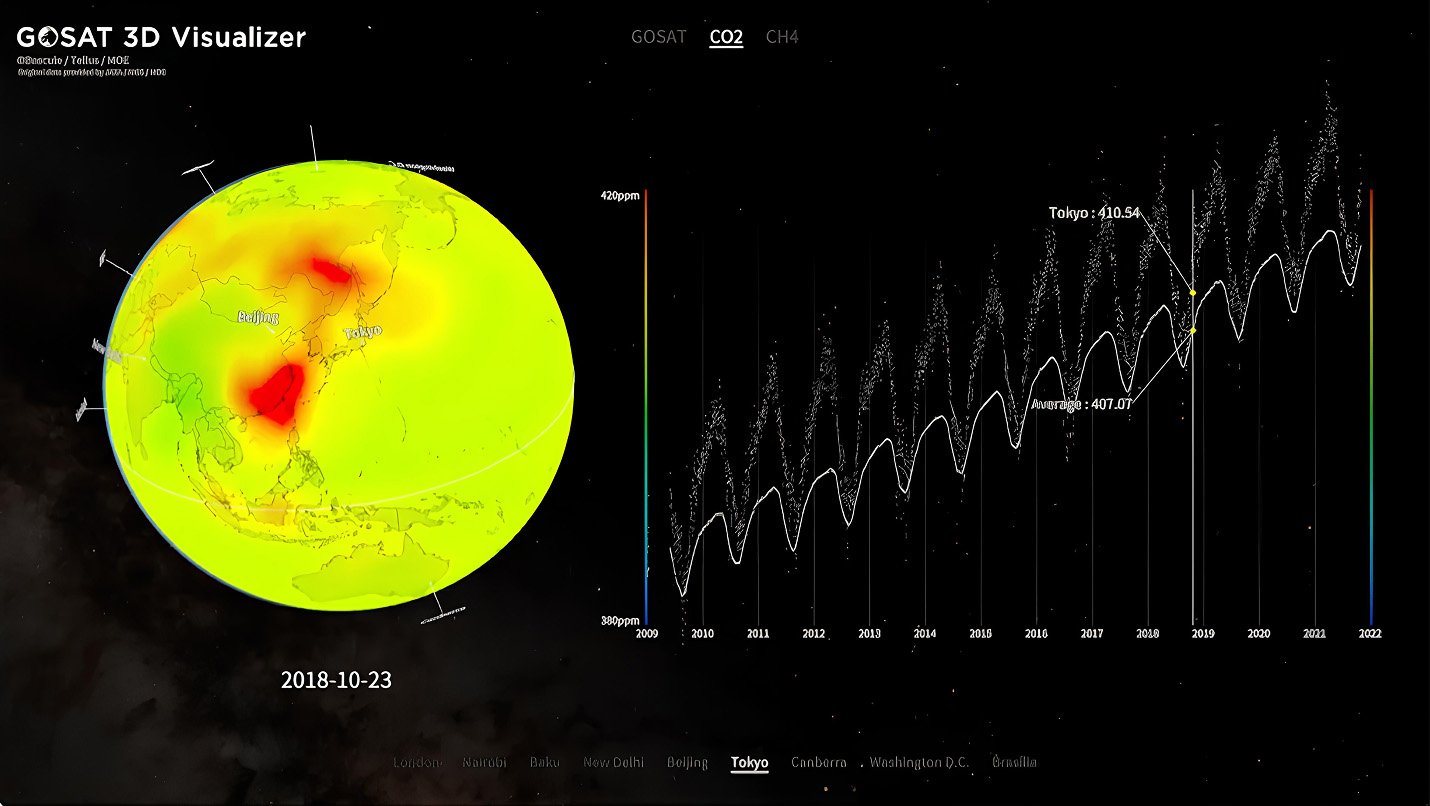This screenshot has height=806, width=1430.
Task: Select Brasilia from the city list
Action: coord(1015,761)
